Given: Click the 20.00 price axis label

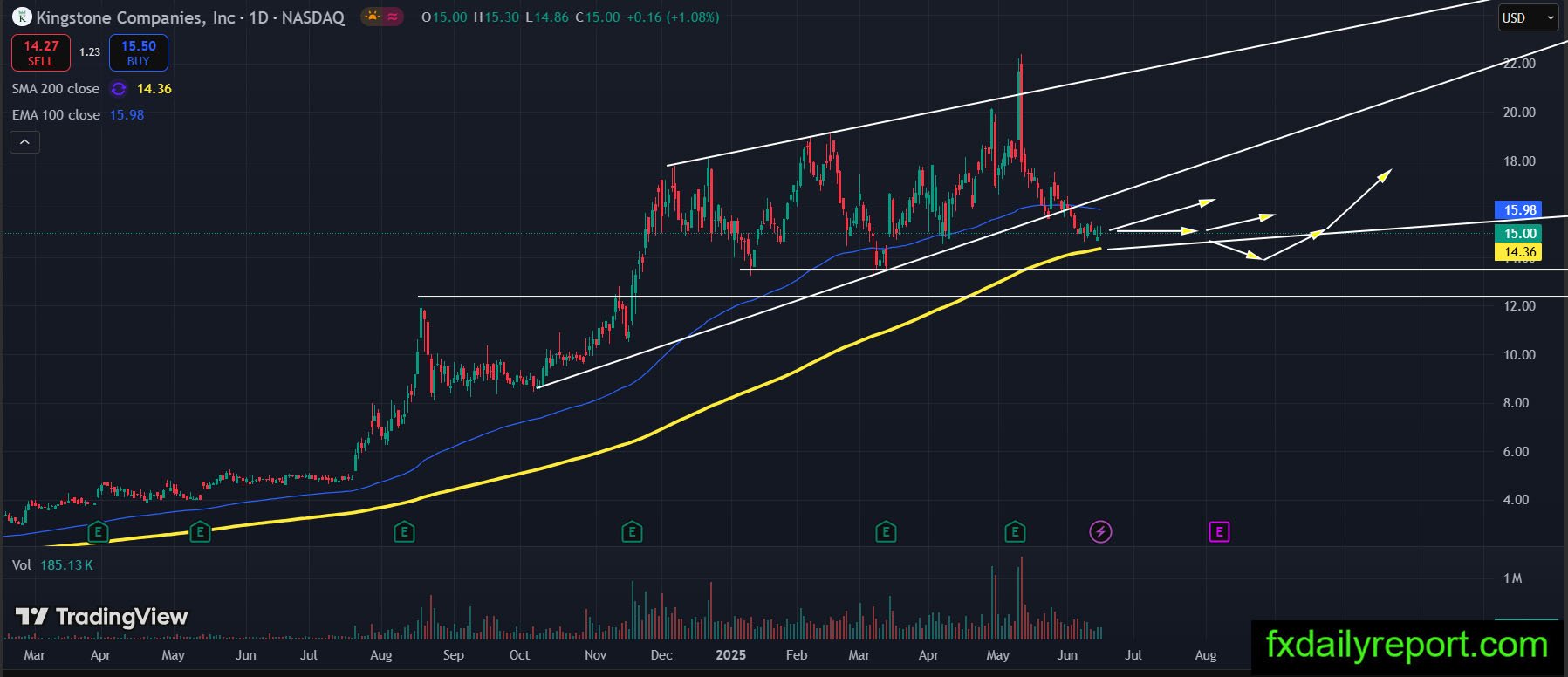Looking at the screenshot, I should coord(1519,113).
